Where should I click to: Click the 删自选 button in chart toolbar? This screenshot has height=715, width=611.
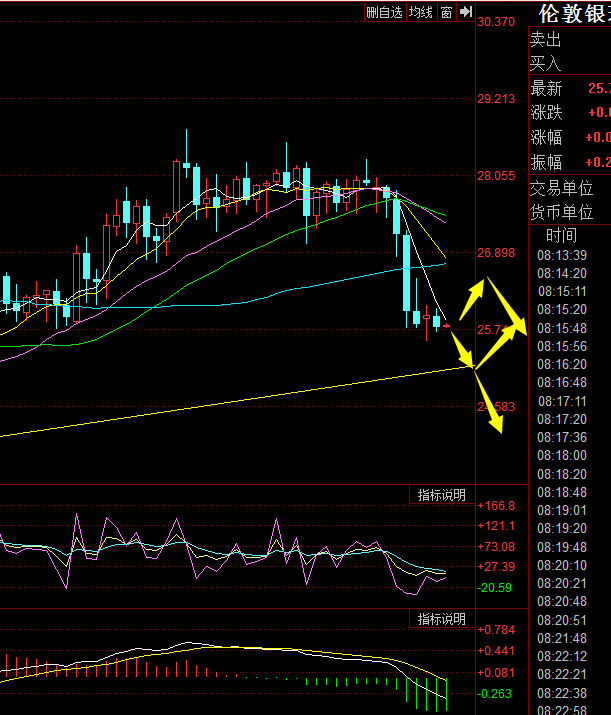pos(384,12)
